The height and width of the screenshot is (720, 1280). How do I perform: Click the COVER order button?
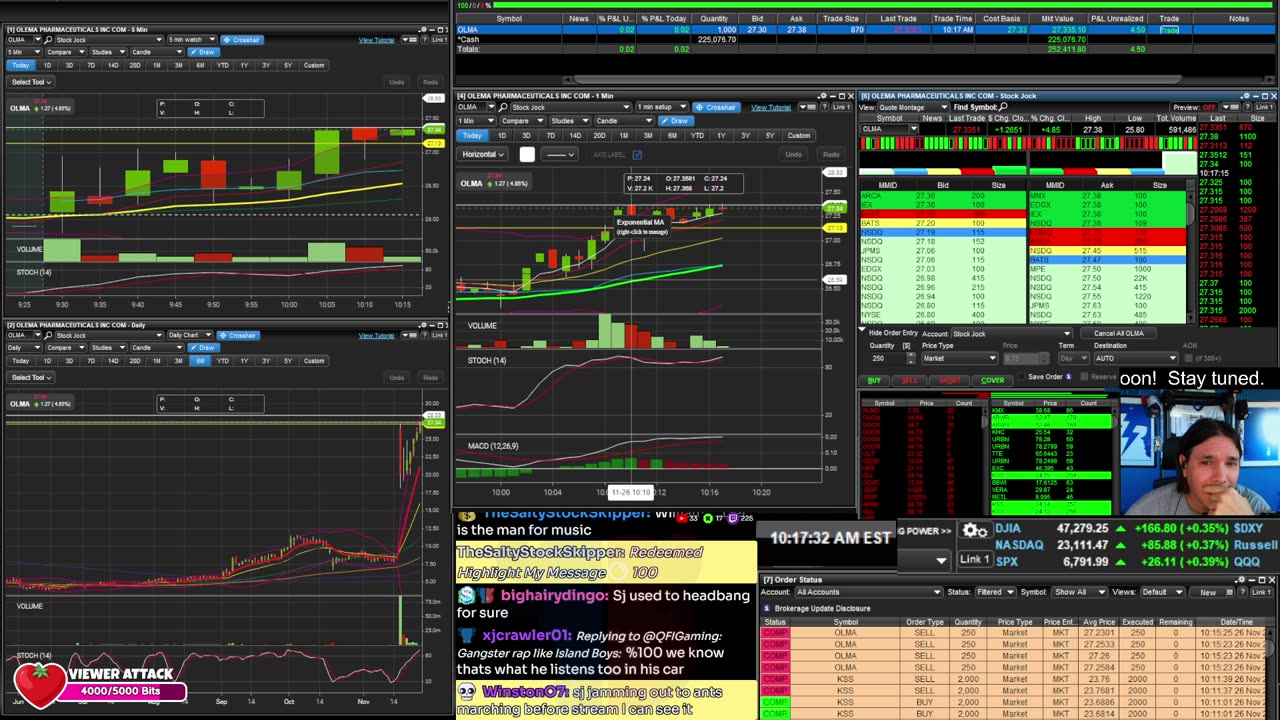pyautogui.click(x=992, y=381)
